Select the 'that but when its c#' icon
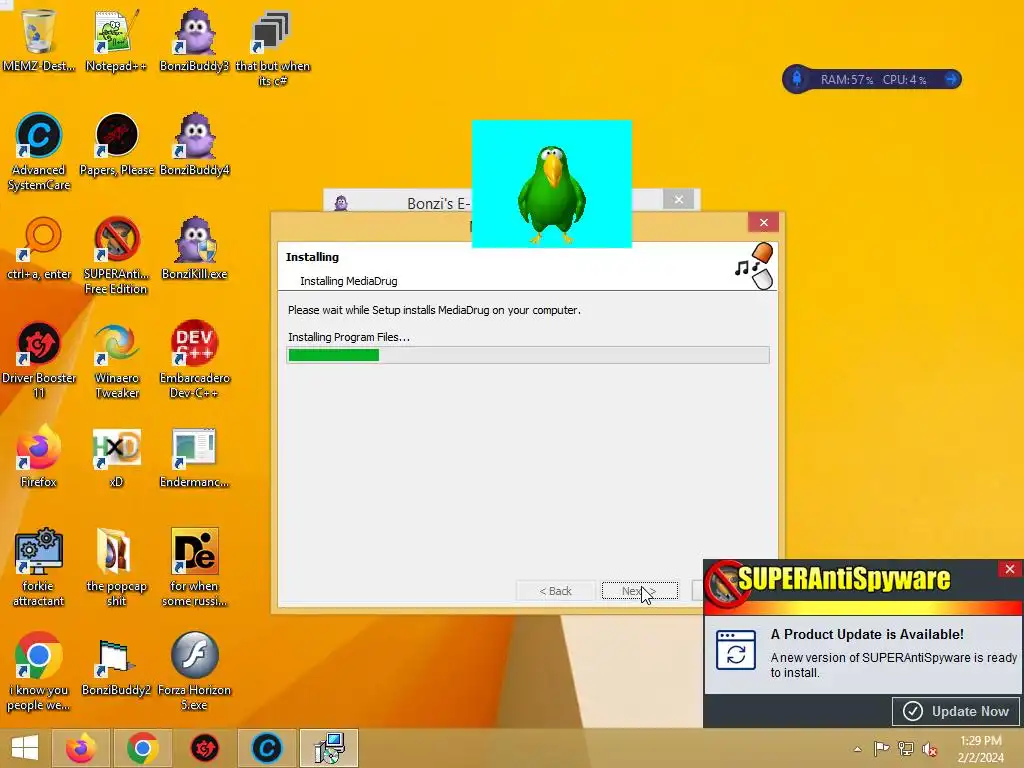This screenshot has width=1024, height=768. (272, 48)
